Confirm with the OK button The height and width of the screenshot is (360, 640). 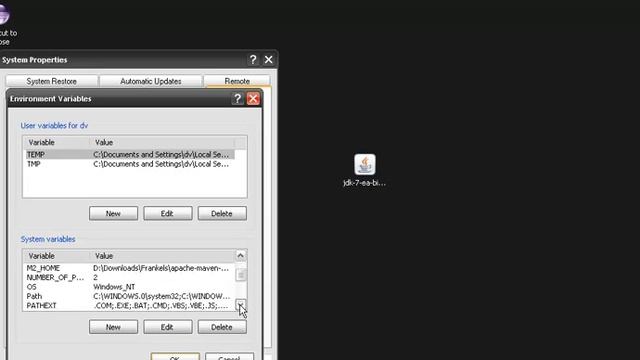tap(175, 357)
